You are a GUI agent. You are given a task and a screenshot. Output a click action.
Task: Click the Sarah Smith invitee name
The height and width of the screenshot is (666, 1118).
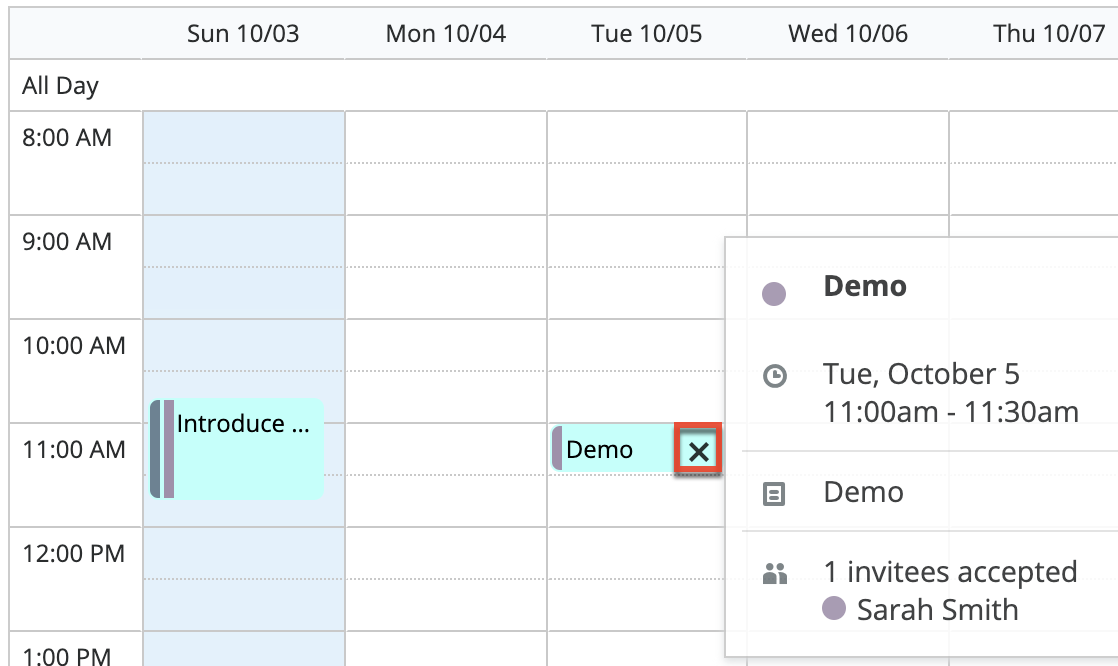tap(937, 610)
